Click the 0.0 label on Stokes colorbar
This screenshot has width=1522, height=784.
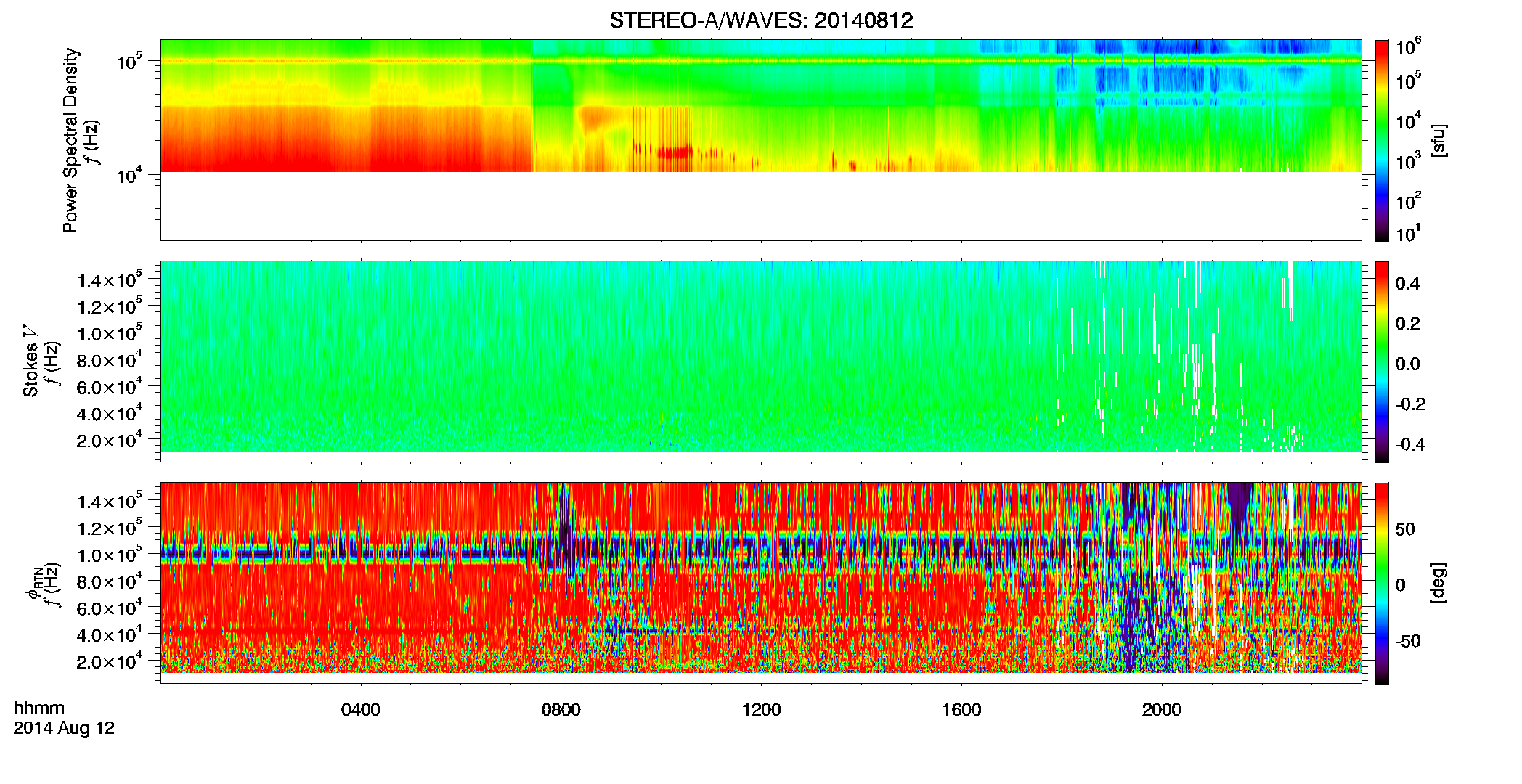(x=1407, y=364)
